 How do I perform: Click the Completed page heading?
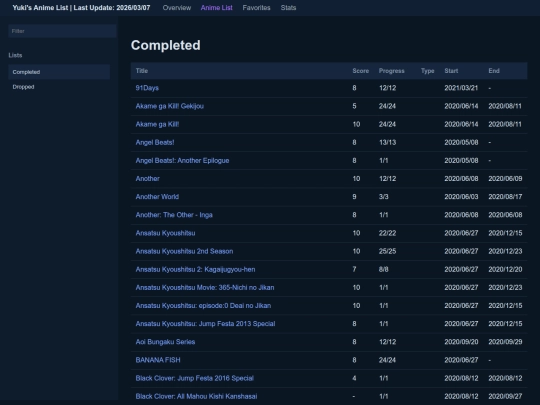[x=166, y=45]
